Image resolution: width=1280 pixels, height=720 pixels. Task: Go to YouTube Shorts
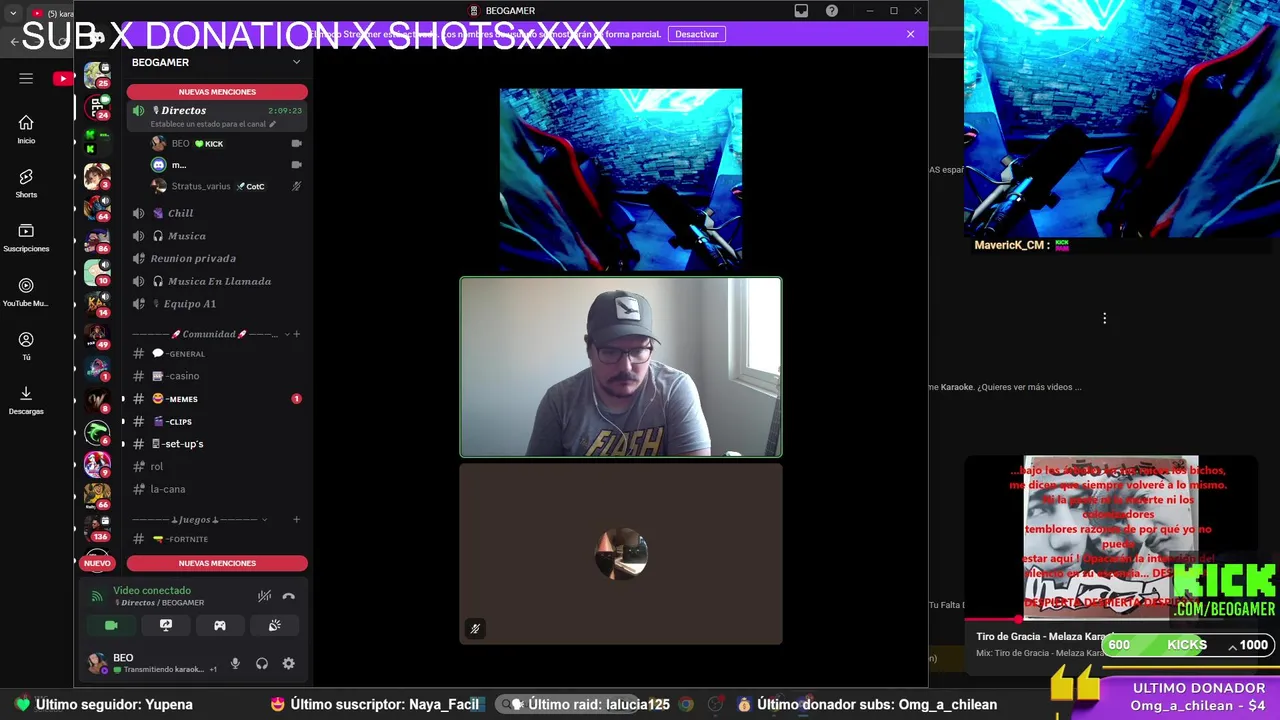[x=26, y=182]
